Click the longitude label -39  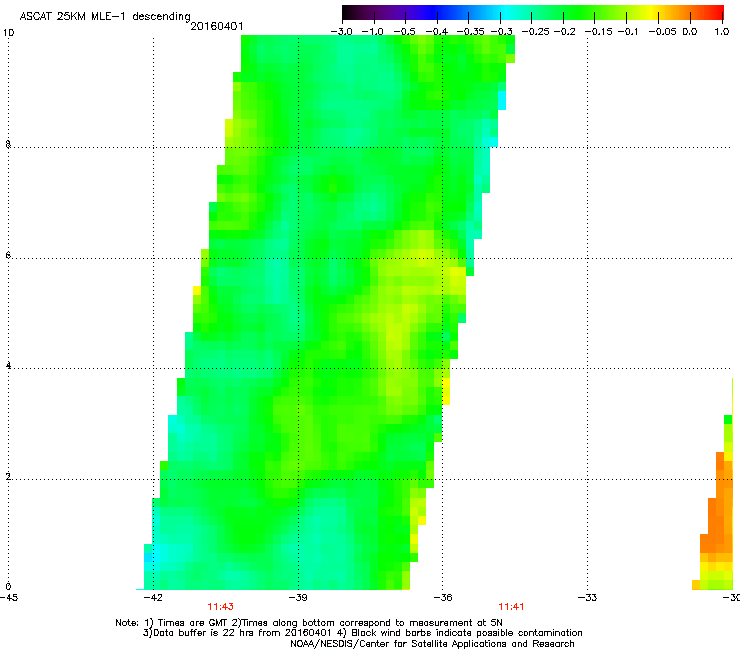click(x=298, y=598)
